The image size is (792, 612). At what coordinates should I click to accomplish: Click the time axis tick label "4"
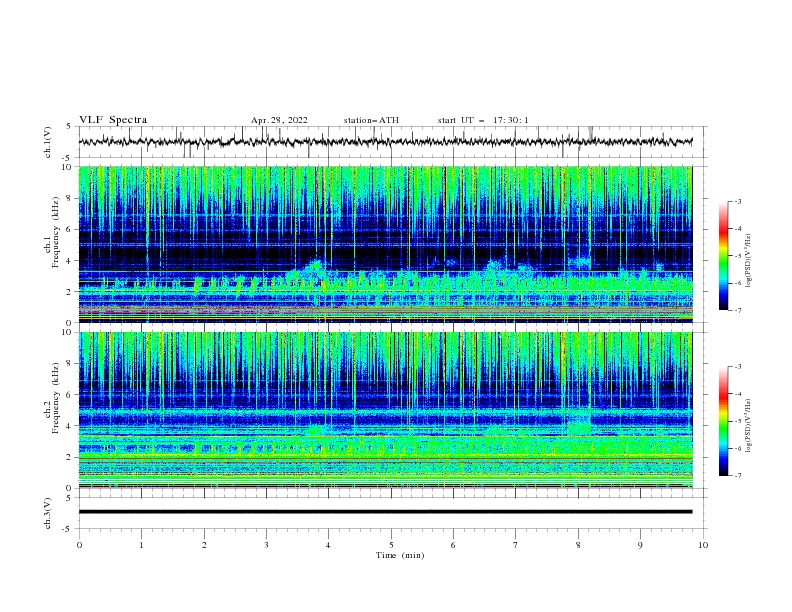coord(328,545)
